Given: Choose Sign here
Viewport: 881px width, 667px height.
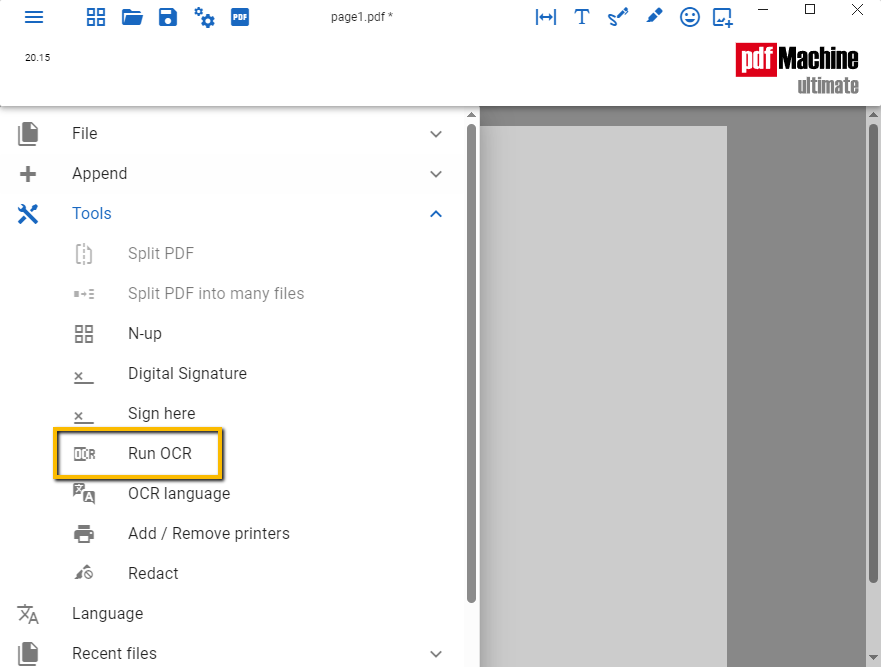Looking at the screenshot, I should point(162,414).
